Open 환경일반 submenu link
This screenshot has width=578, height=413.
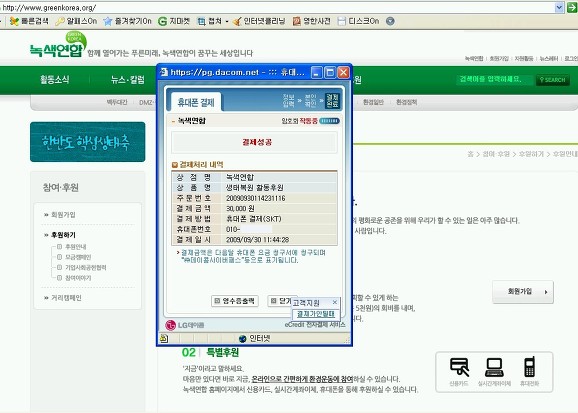[x=373, y=102]
